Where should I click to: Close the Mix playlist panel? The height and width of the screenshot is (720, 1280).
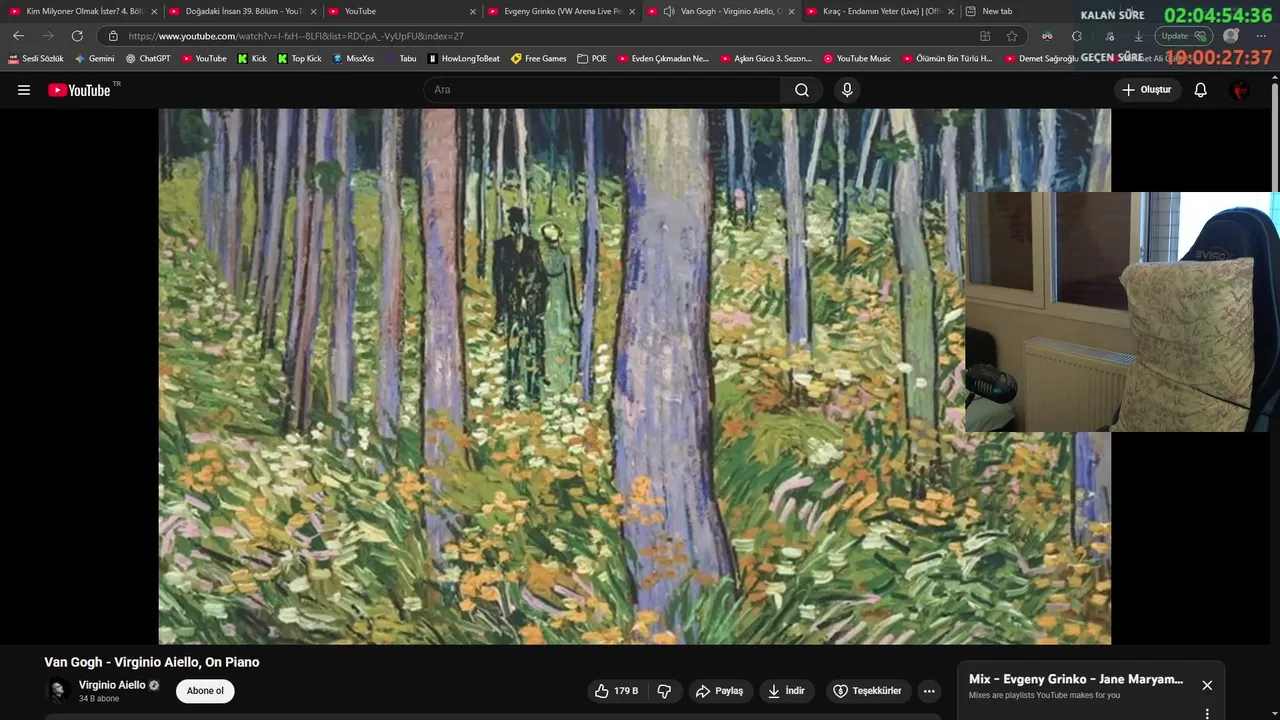pos(1207,685)
